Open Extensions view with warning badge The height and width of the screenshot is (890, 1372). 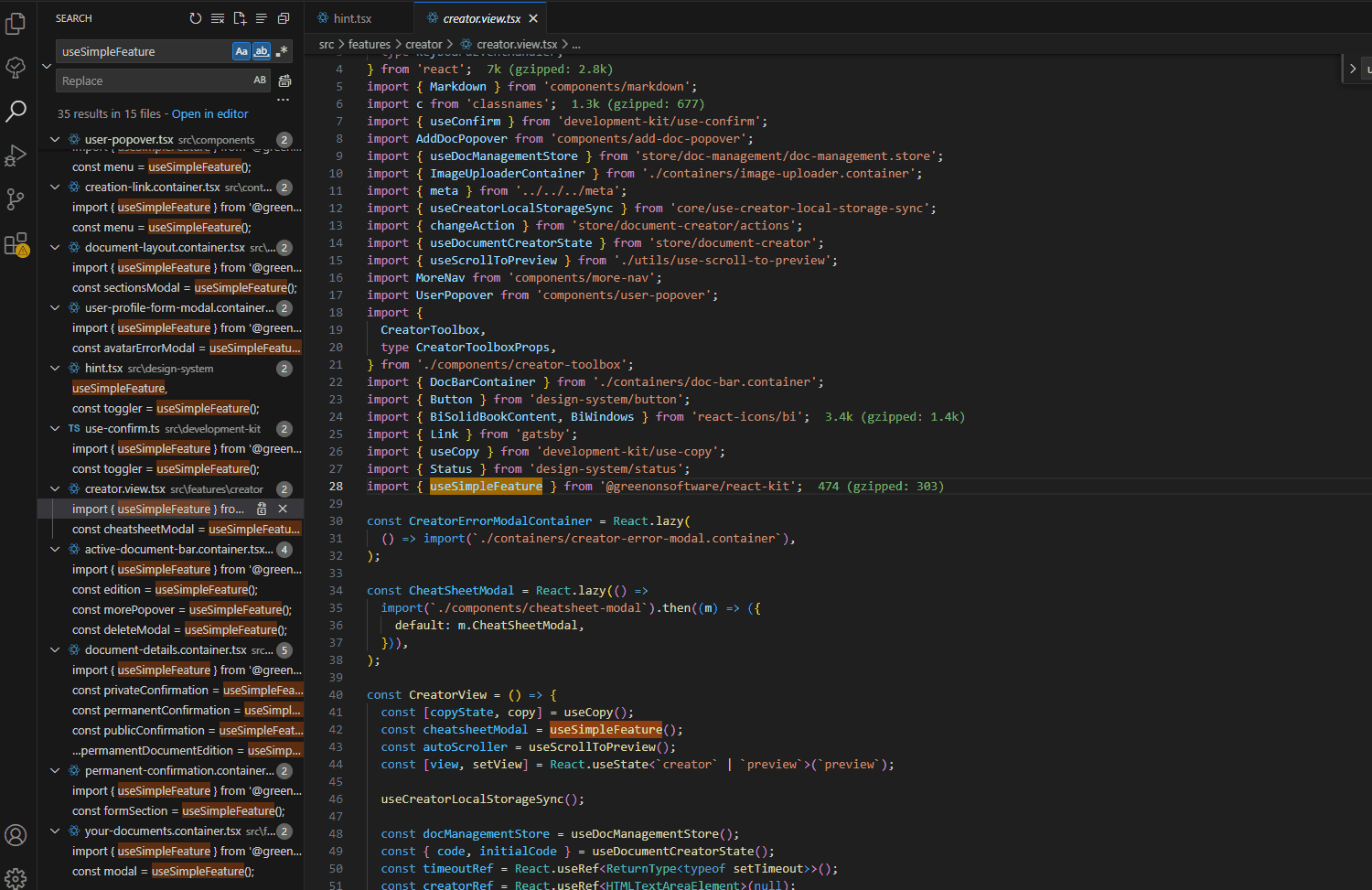(16, 243)
